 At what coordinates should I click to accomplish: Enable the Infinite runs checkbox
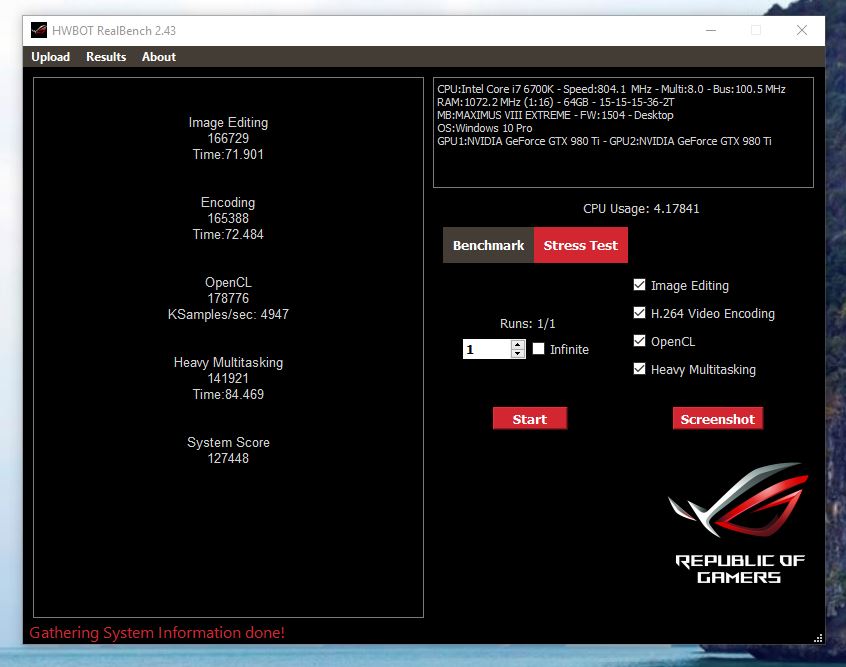538,349
